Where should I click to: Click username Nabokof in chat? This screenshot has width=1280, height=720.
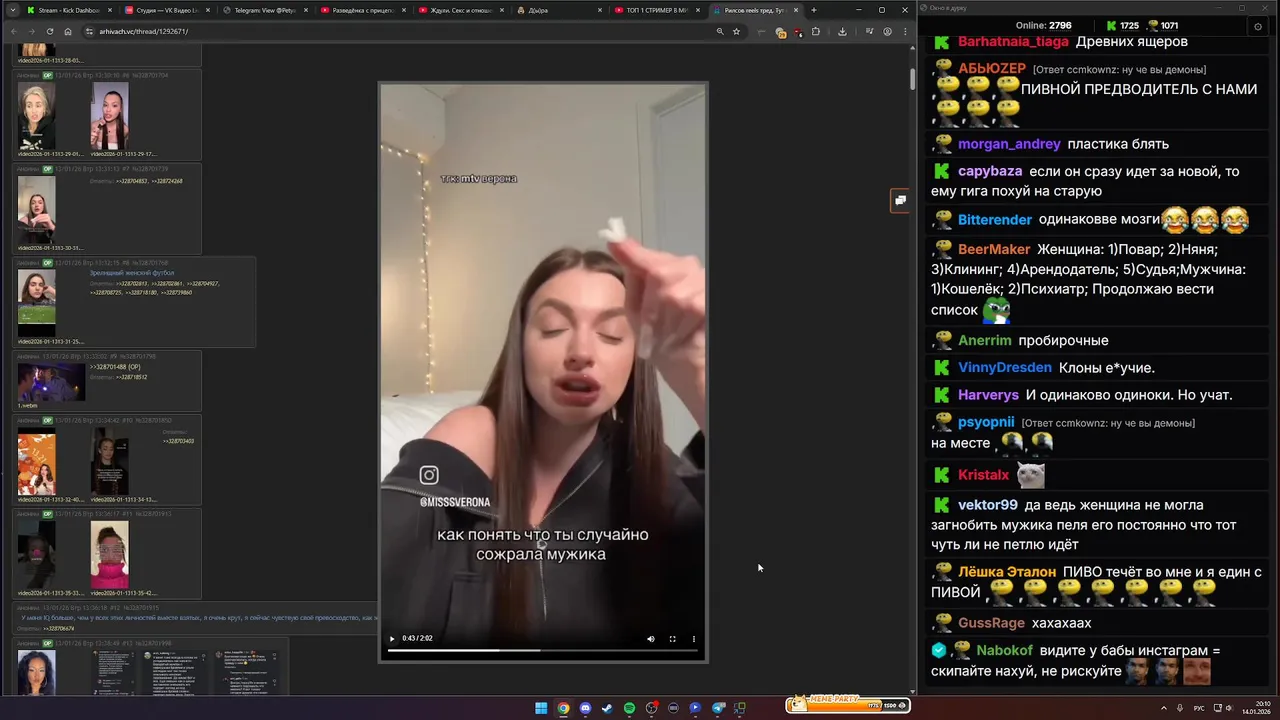[1005, 650]
